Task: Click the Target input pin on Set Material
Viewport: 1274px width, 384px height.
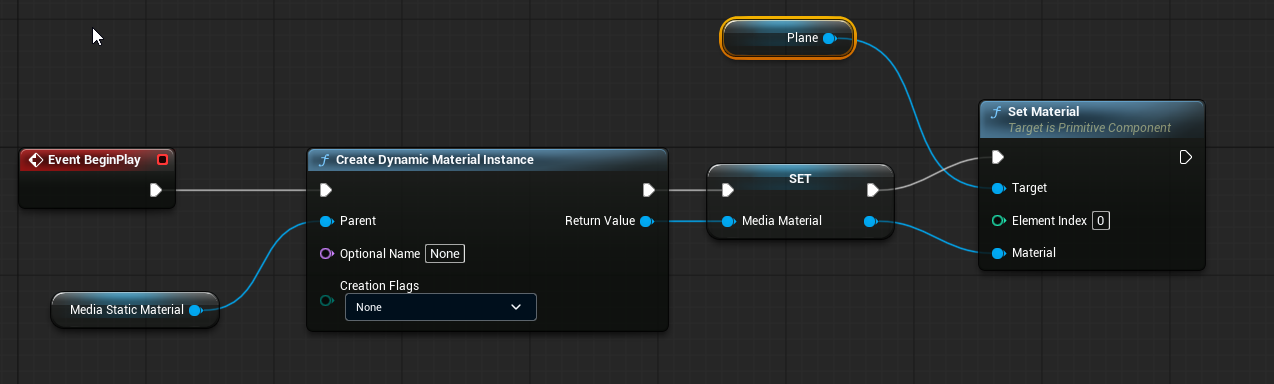Action: tap(998, 188)
